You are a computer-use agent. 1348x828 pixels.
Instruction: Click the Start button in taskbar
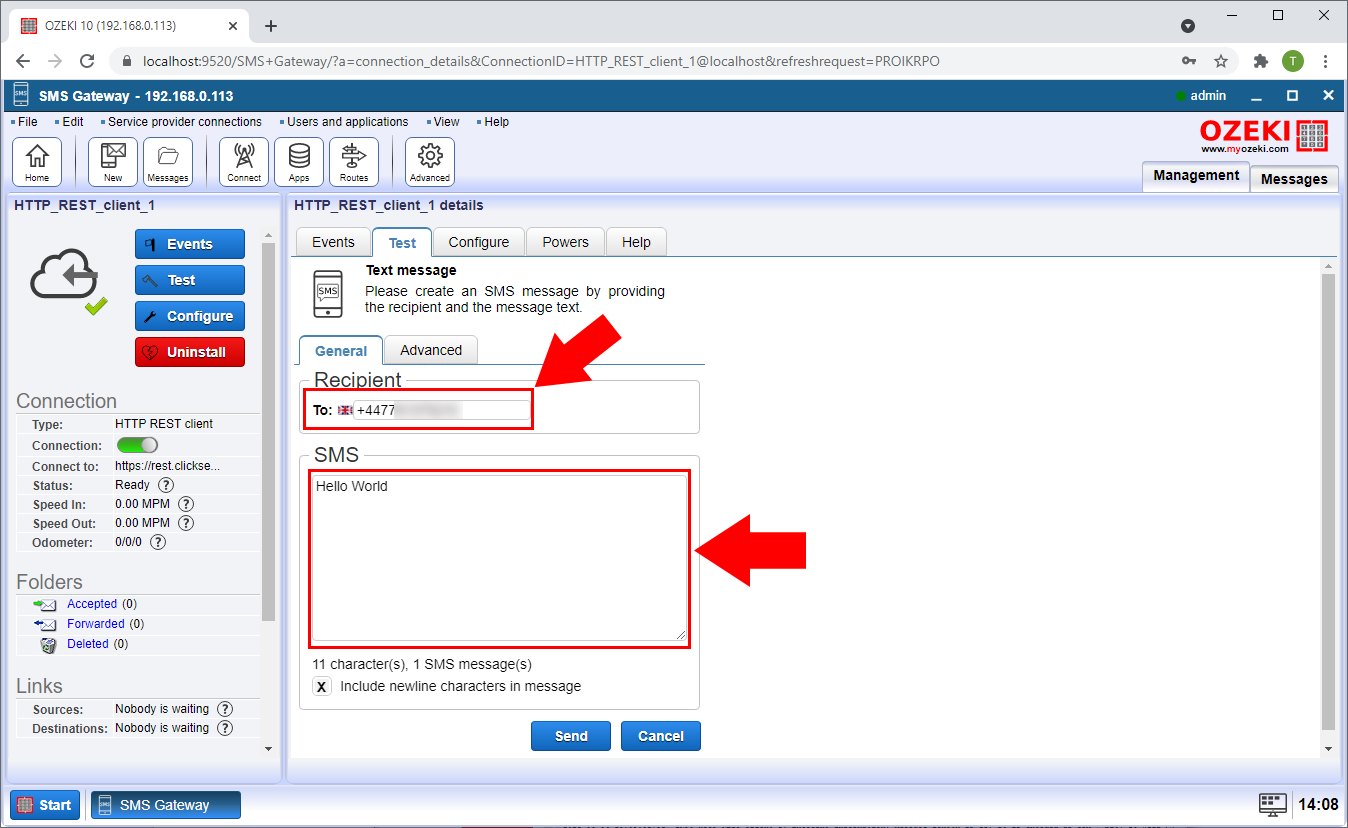pyautogui.click(x=45, y=805)
